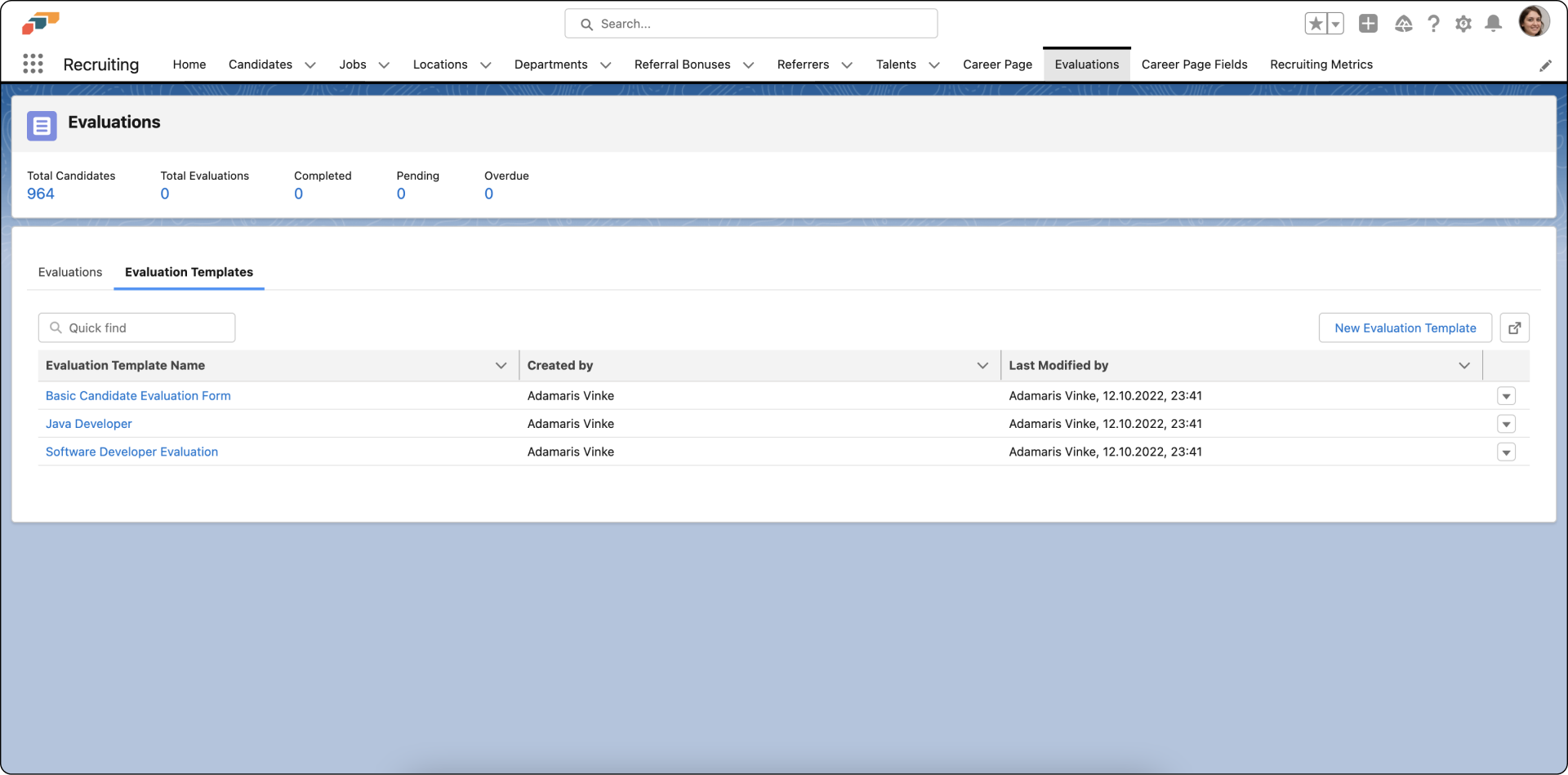
Task: Open Notifications with the bell icon
Action: (1493, 24)
